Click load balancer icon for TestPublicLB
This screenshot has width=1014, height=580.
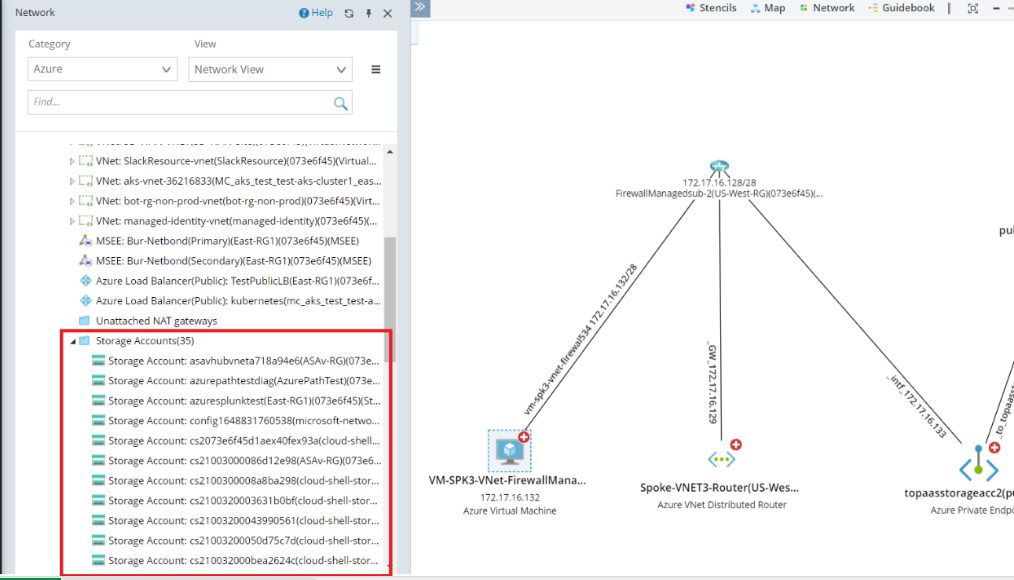click(x=85, y=281)
